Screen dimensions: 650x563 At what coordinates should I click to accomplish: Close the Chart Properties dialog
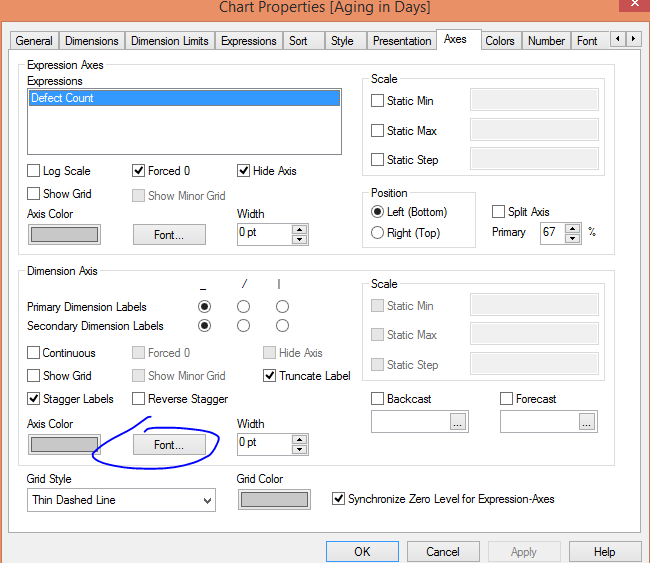(634, 4)
